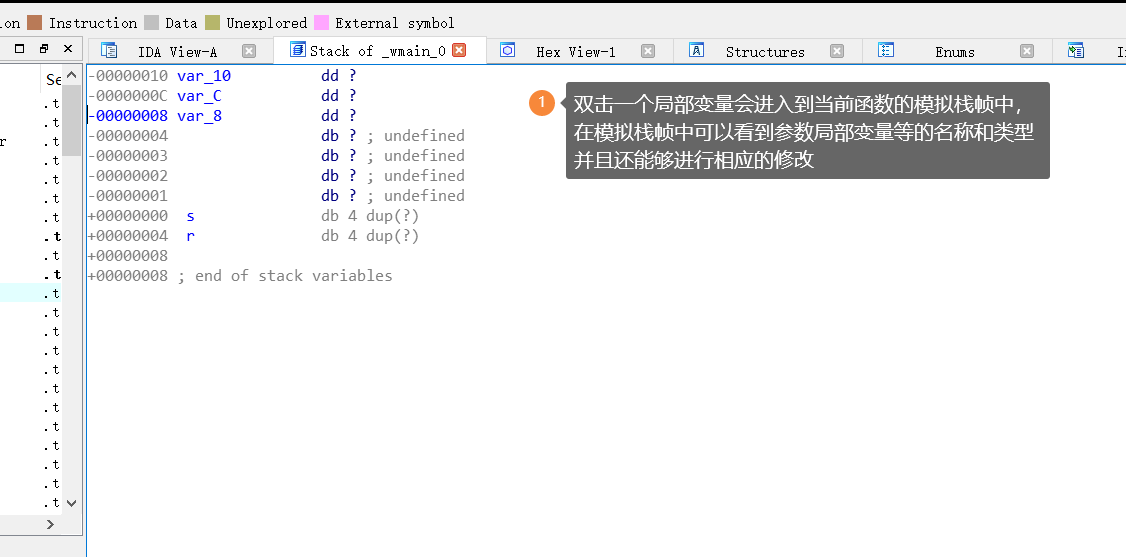
Task: Click the Data color legend swatch
Action: 152,23
